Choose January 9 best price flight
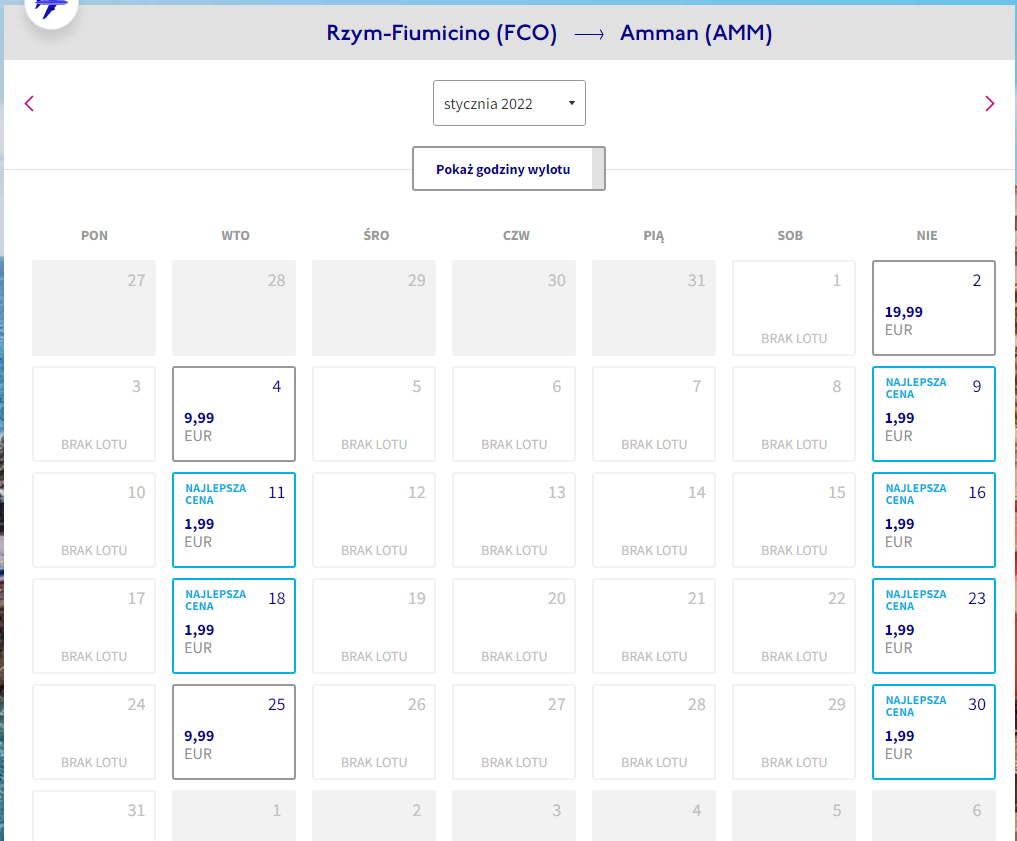Screen dimensions: 1017x841 point(933,414)
